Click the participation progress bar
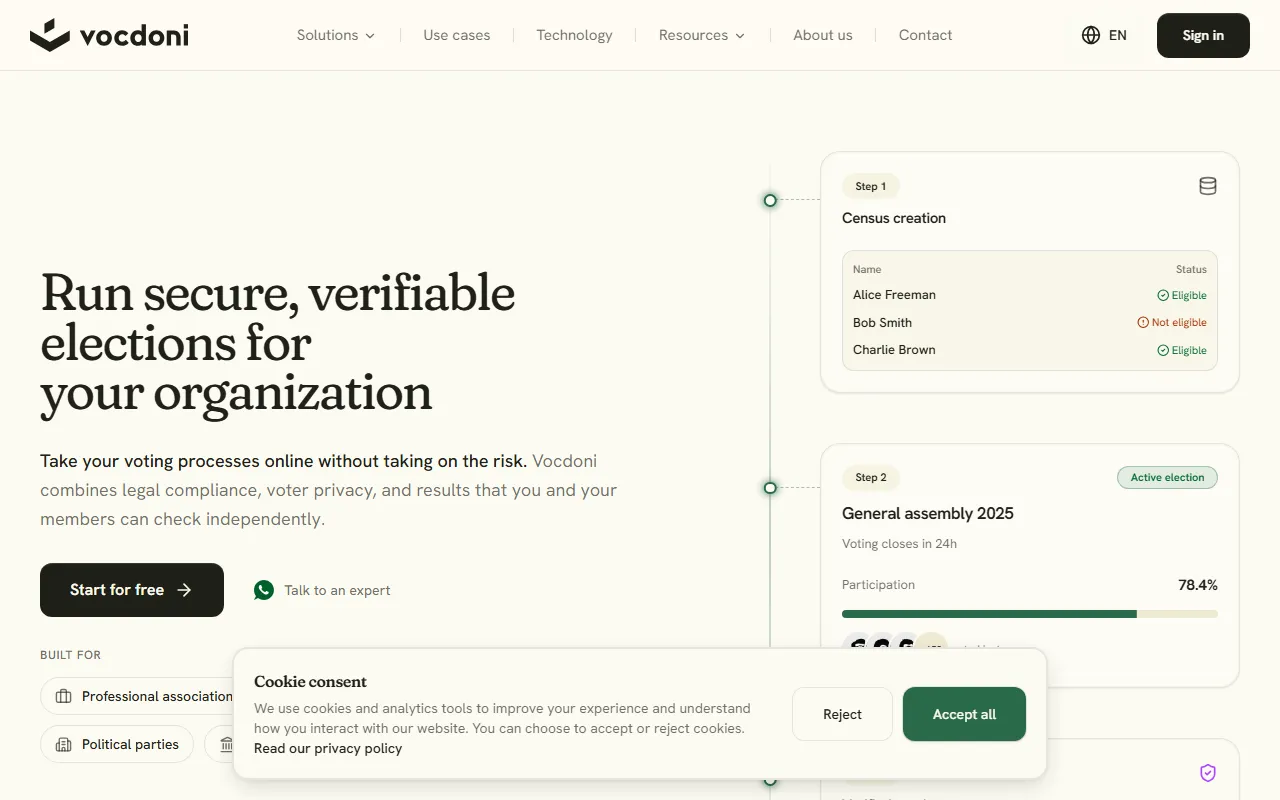This screenshot has width=1280, height=800. coord(1030,614)
